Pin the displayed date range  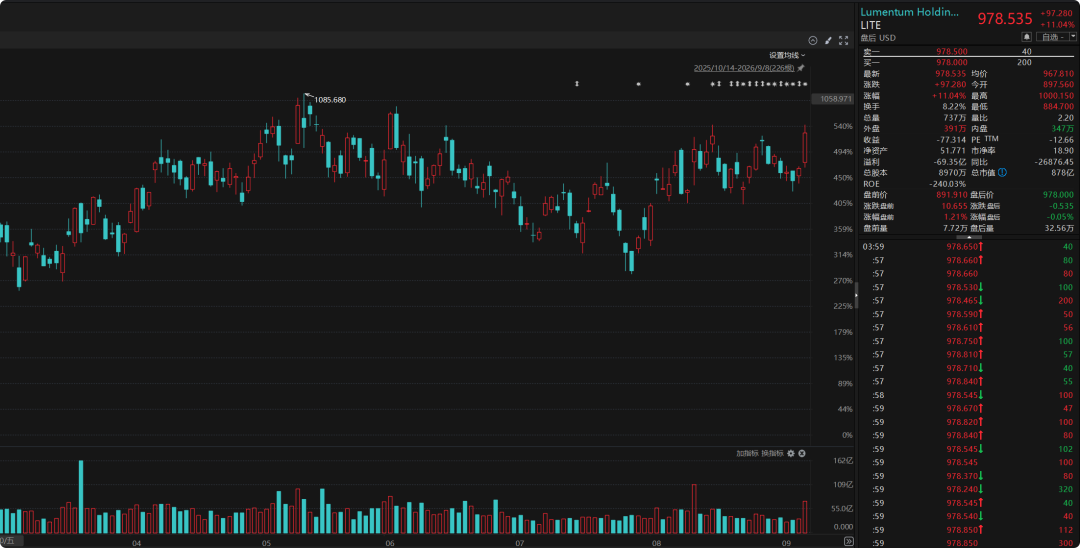800,68
